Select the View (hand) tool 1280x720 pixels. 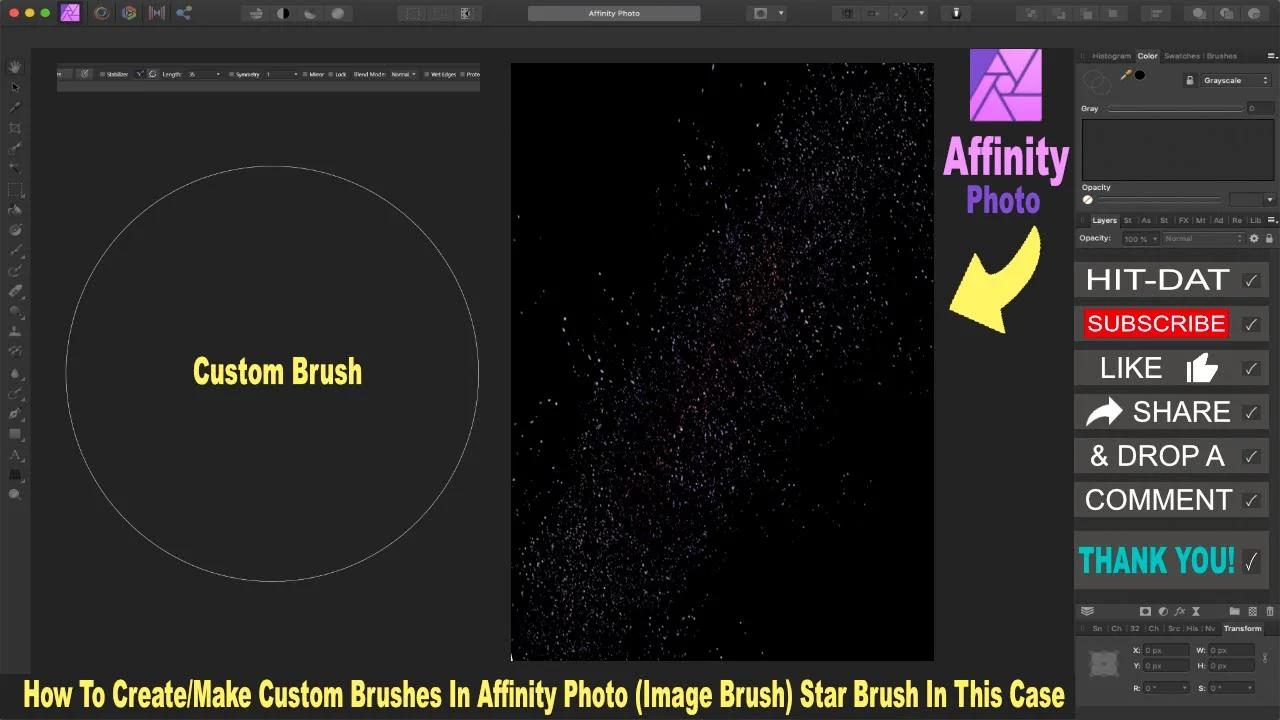pyautogui.click(x=15, y=66)
